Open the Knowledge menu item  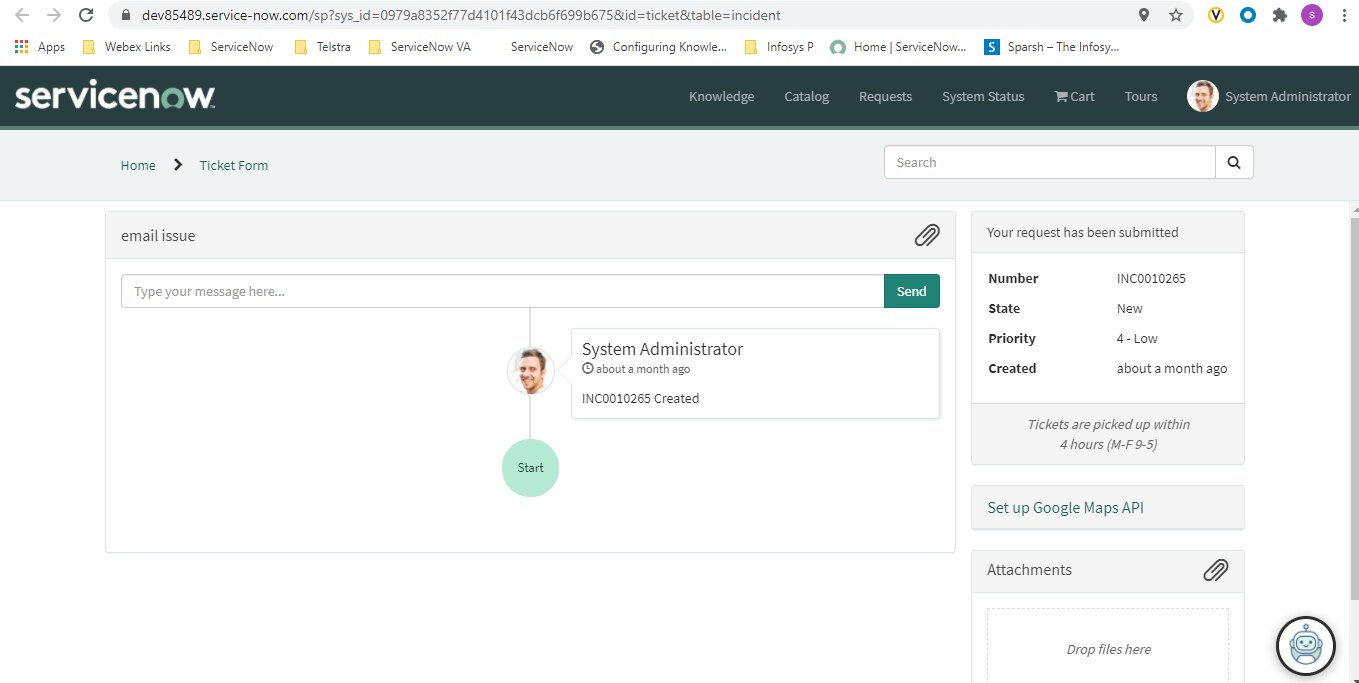pyautogui.click(x=721, y=97)
